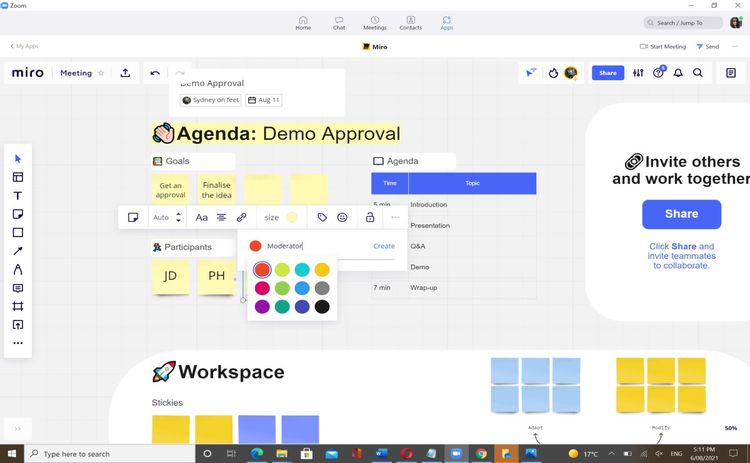The image size is (750, 463).
Task: Select the Frame tool
Action: (18, 306)
